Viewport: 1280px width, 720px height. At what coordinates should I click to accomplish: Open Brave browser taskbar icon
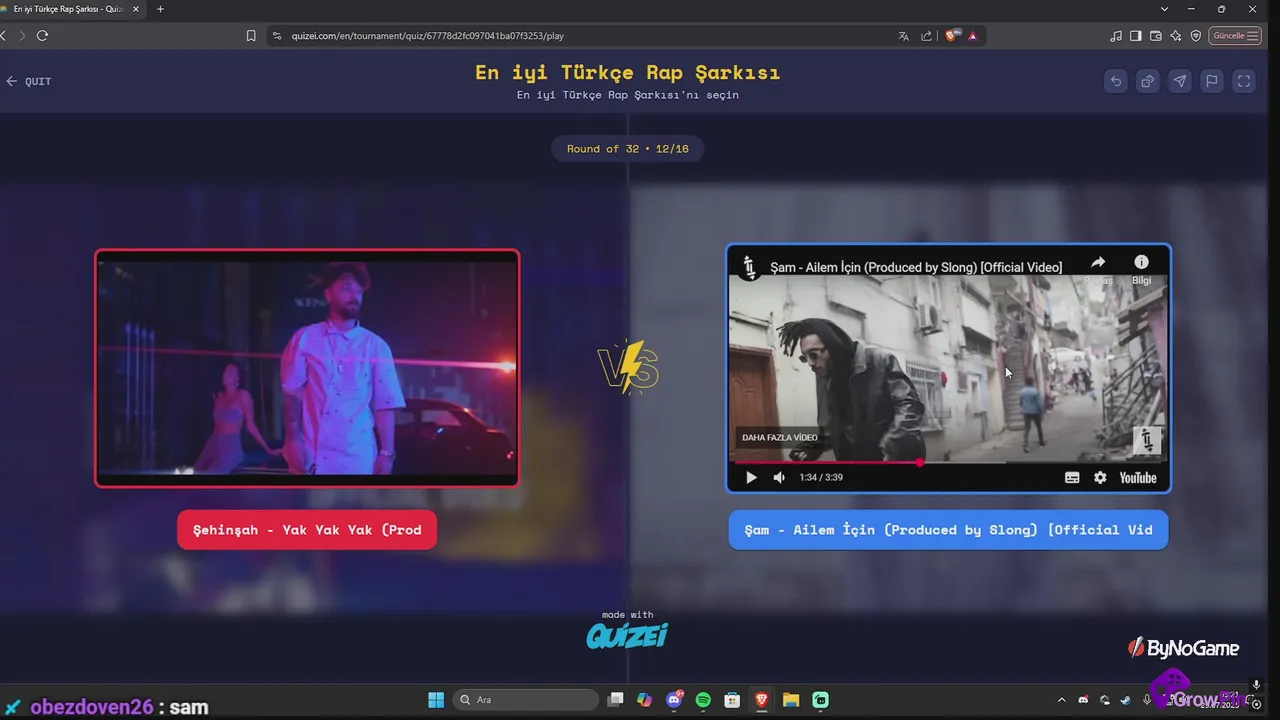click(x=762, y=700)
